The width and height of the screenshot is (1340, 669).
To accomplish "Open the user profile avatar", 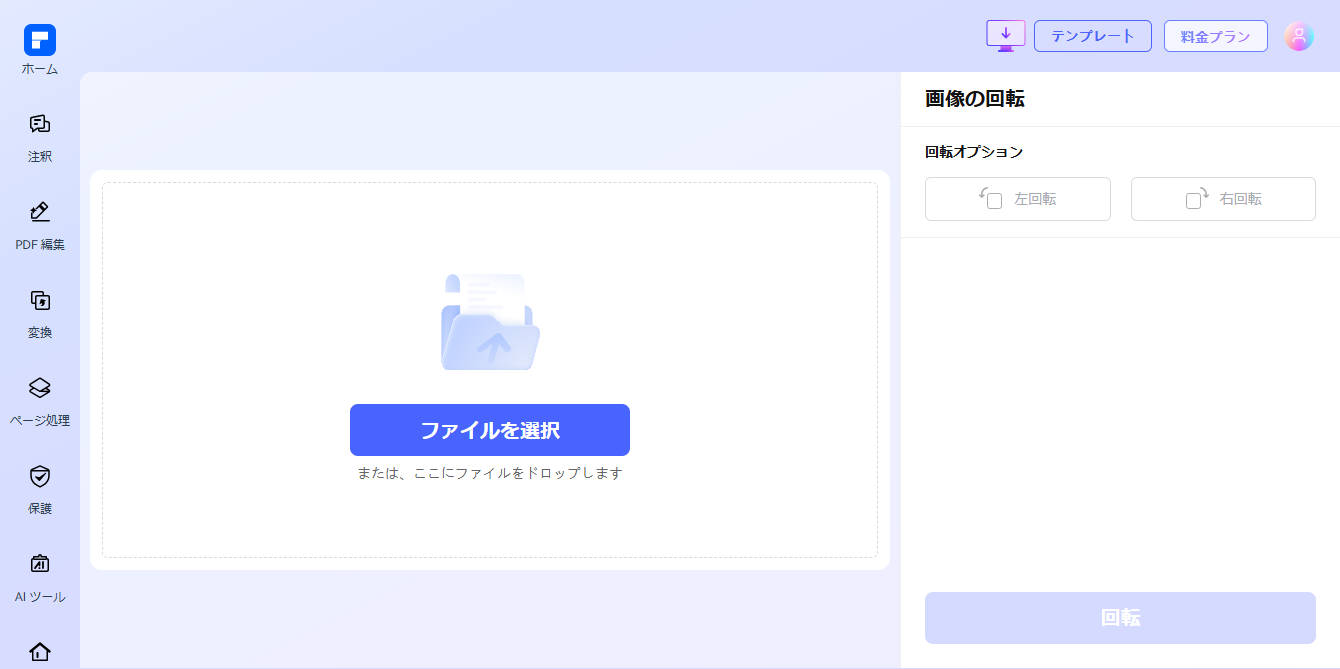I will (x=1298, y=36).
